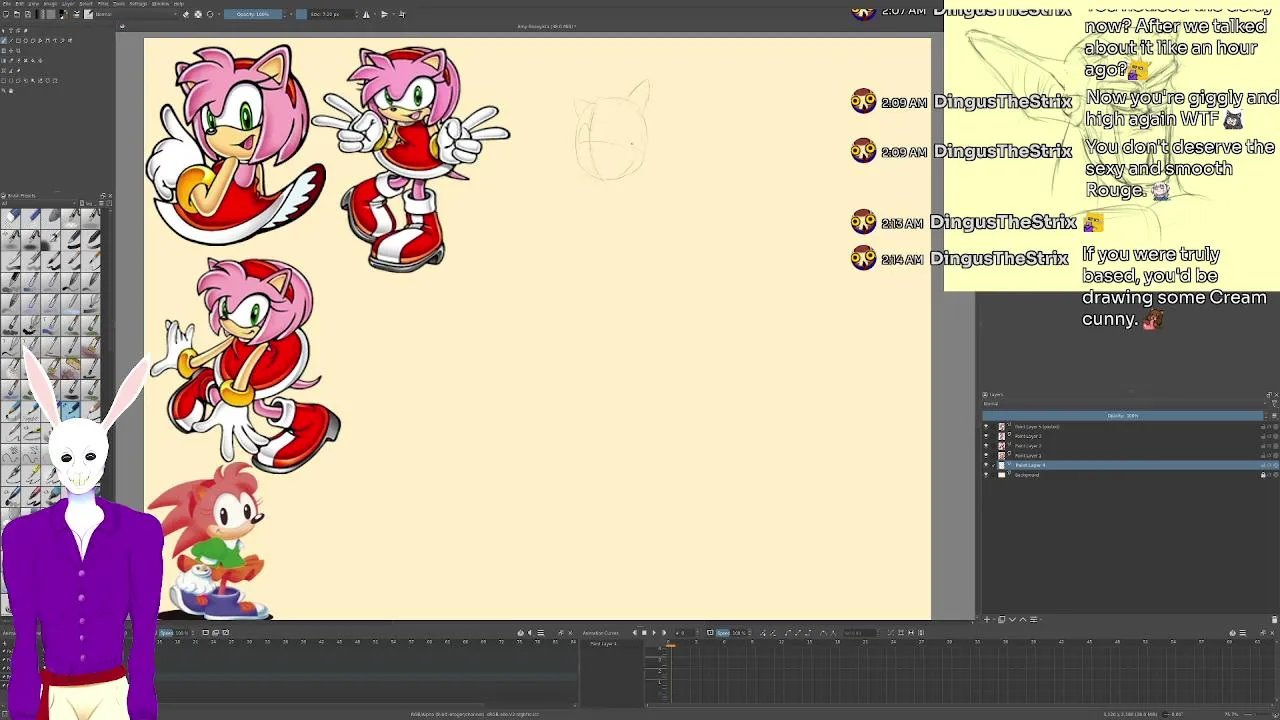Reload the original brush preset

(x=210, y=14)
